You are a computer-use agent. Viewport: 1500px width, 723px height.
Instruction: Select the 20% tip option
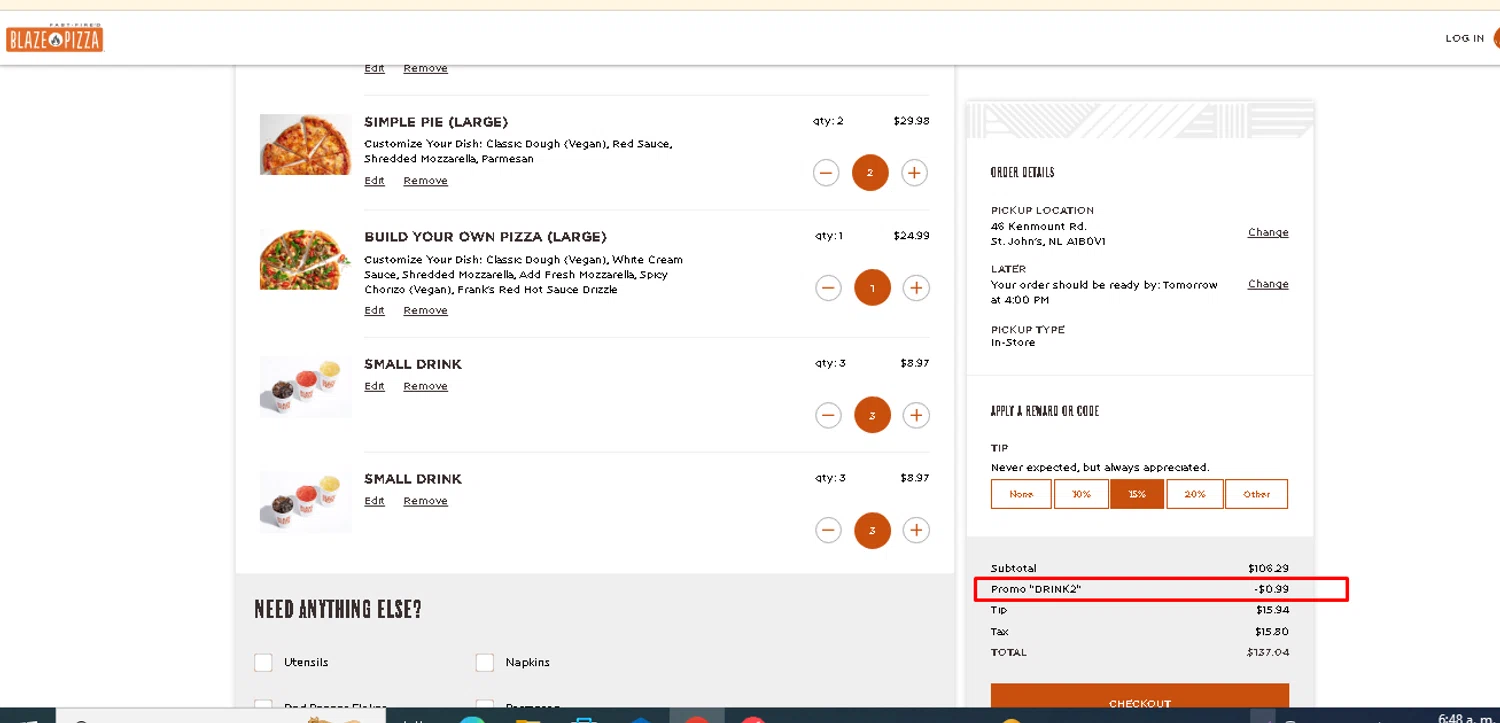(x=1195, y=494)
